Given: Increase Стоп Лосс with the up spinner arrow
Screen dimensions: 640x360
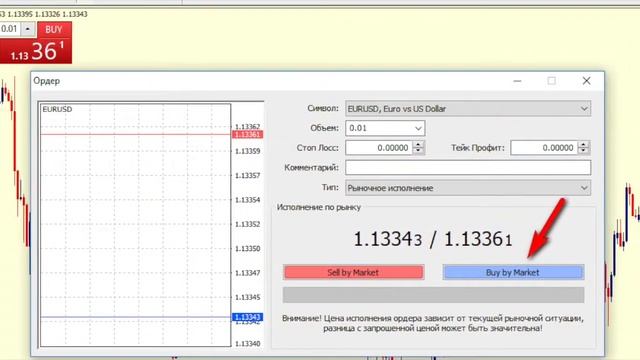Looking at the screenshot, I should pyautogui.click(x=418, y=144).
